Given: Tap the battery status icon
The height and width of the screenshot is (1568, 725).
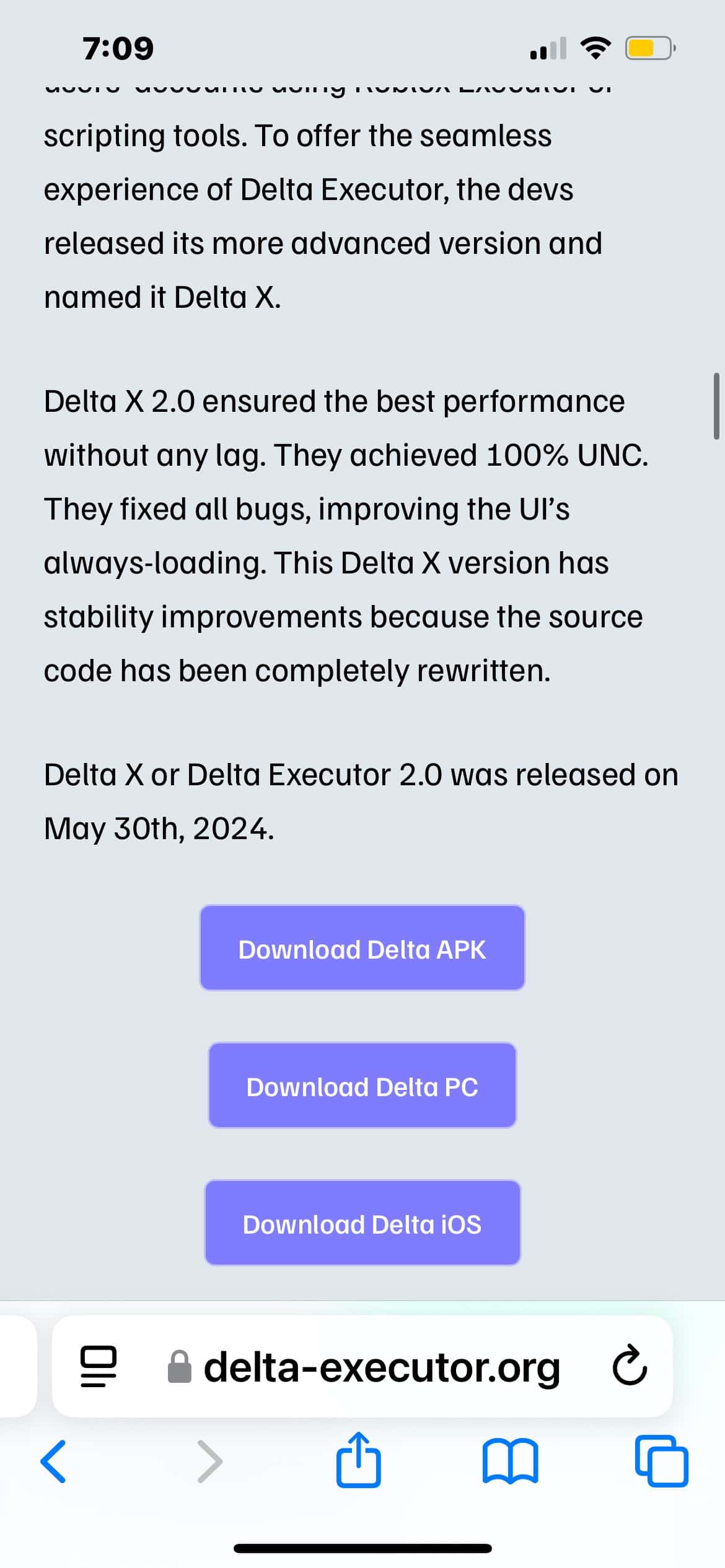Looking at the screenshot, I should coord(649,48).
